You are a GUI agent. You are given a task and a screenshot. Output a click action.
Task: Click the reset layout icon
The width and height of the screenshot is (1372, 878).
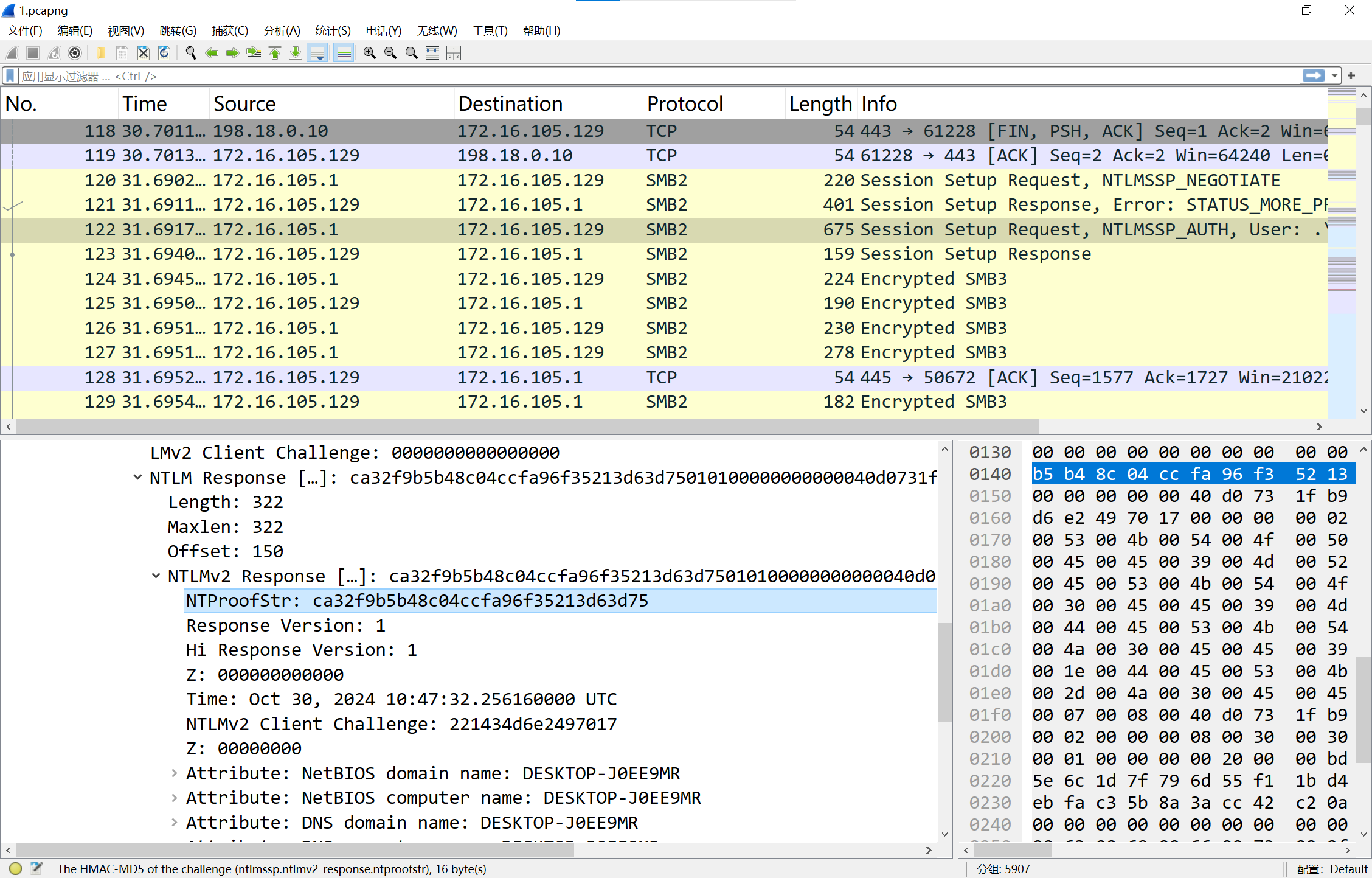pyautogui.click(x=454, y=54)
